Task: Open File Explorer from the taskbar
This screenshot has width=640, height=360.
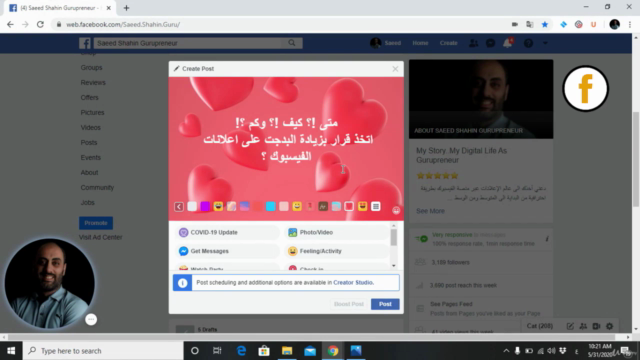Action: pos(287,351)
